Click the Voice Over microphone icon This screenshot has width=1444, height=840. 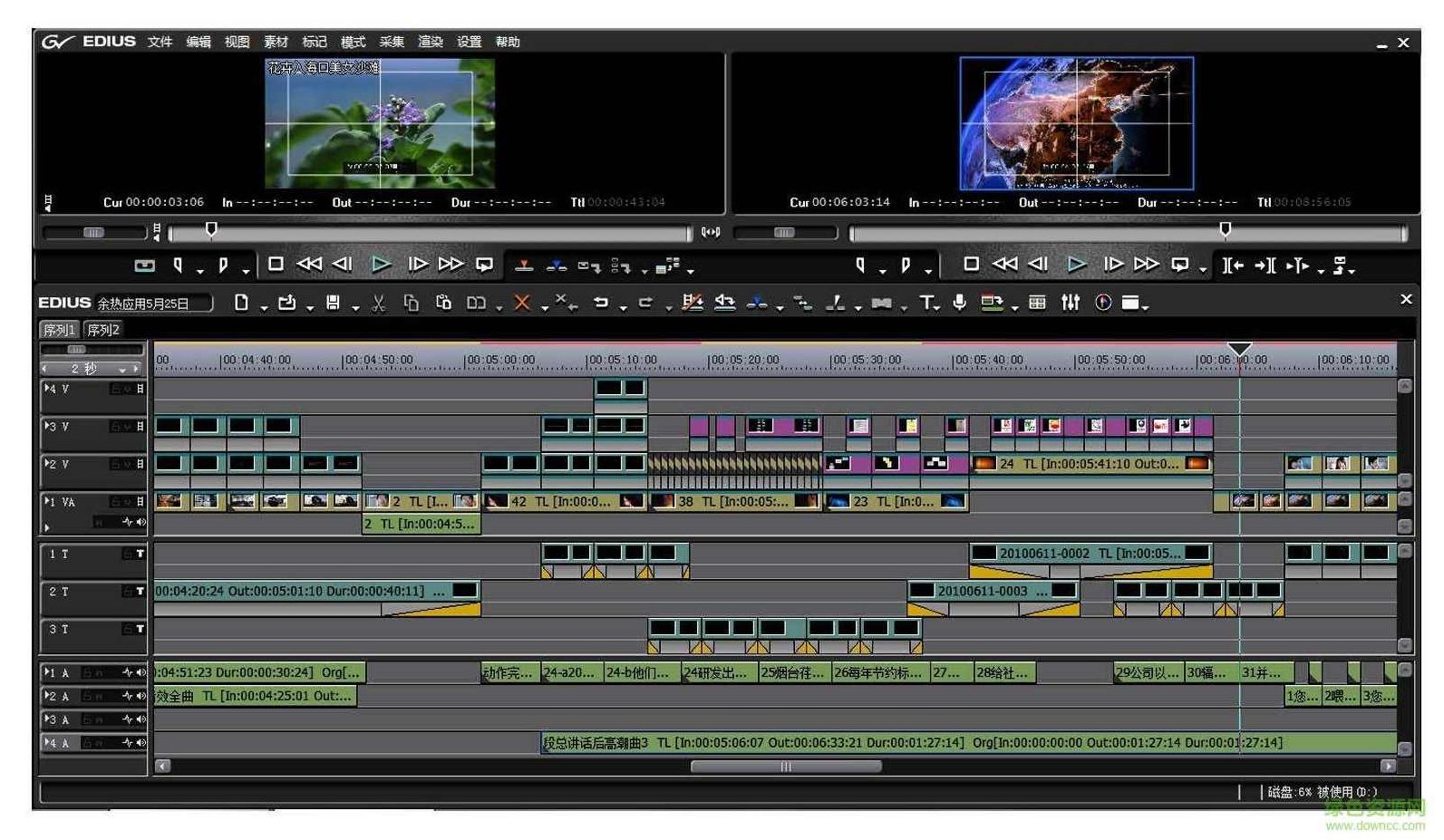pos(960,303)
